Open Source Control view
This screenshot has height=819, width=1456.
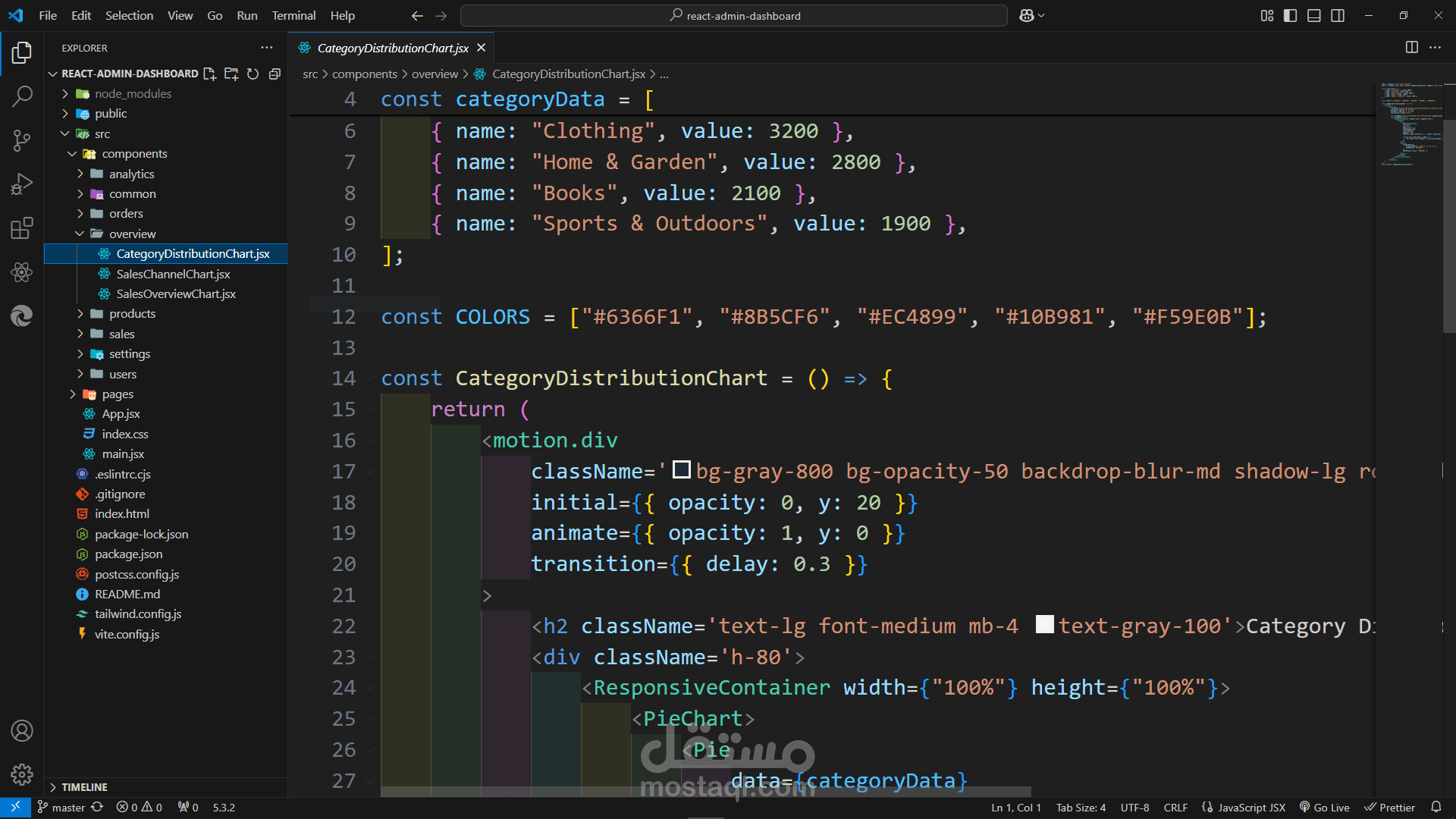[22, 140]
